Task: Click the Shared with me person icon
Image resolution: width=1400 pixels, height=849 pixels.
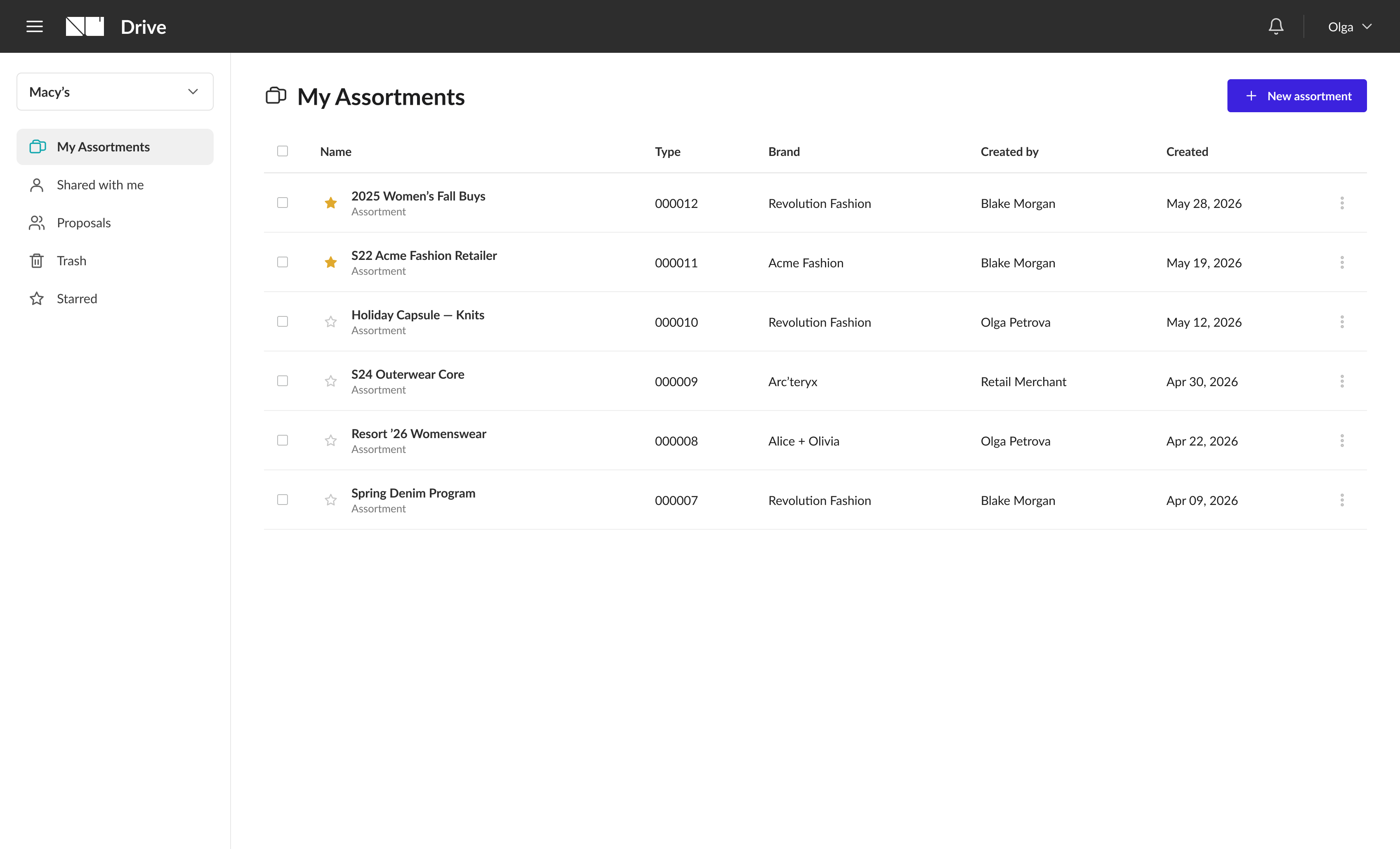Action: 37,185
